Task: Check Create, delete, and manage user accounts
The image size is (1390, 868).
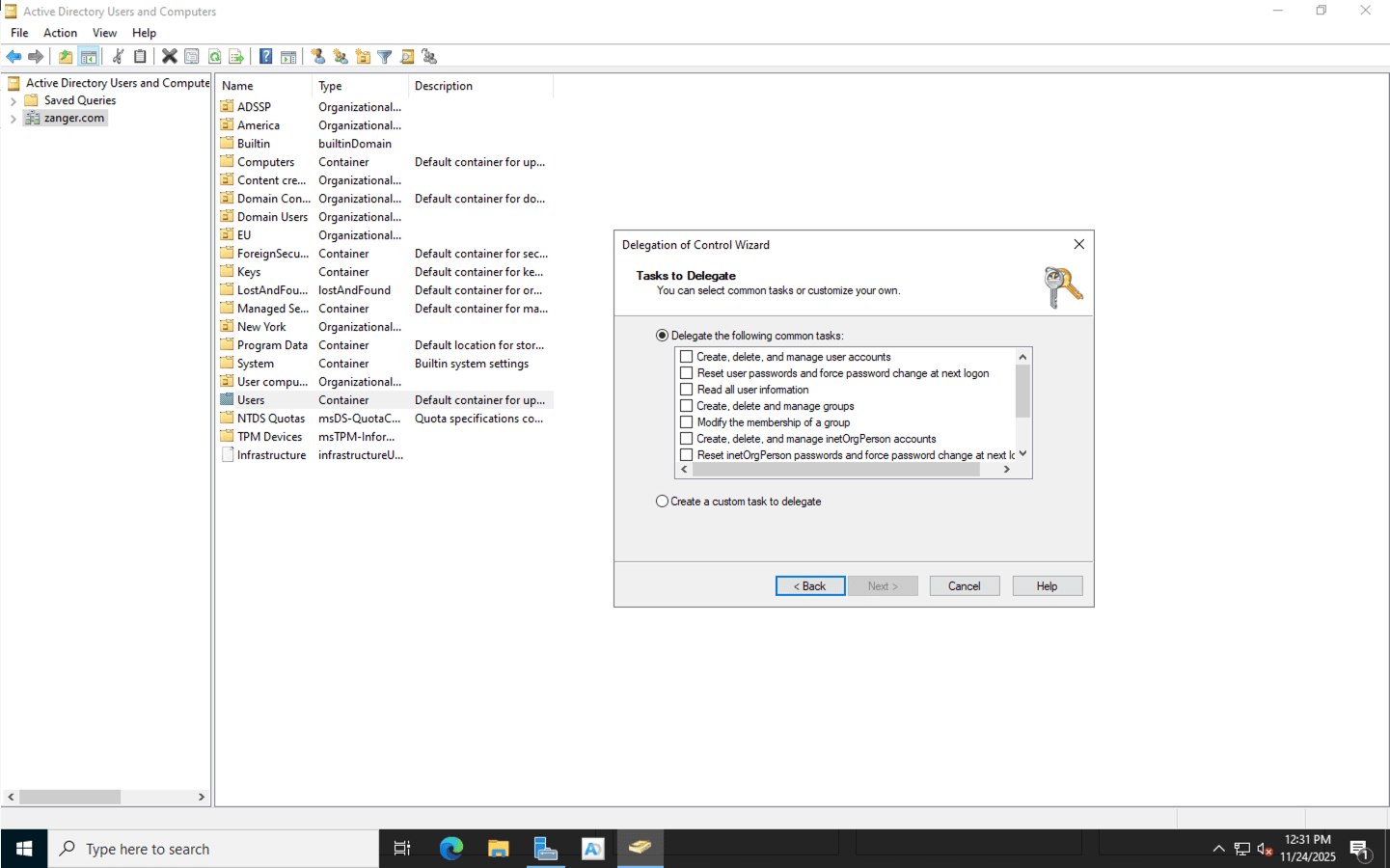Action: pos(687,357)
